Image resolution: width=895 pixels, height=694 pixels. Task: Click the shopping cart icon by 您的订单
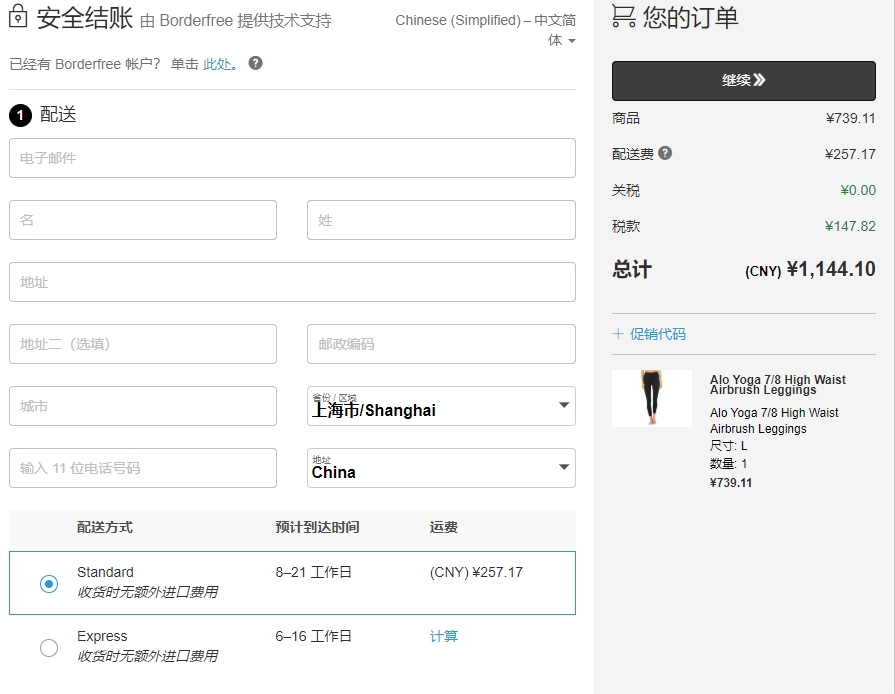pyautogui.click(x=623, y=16)
